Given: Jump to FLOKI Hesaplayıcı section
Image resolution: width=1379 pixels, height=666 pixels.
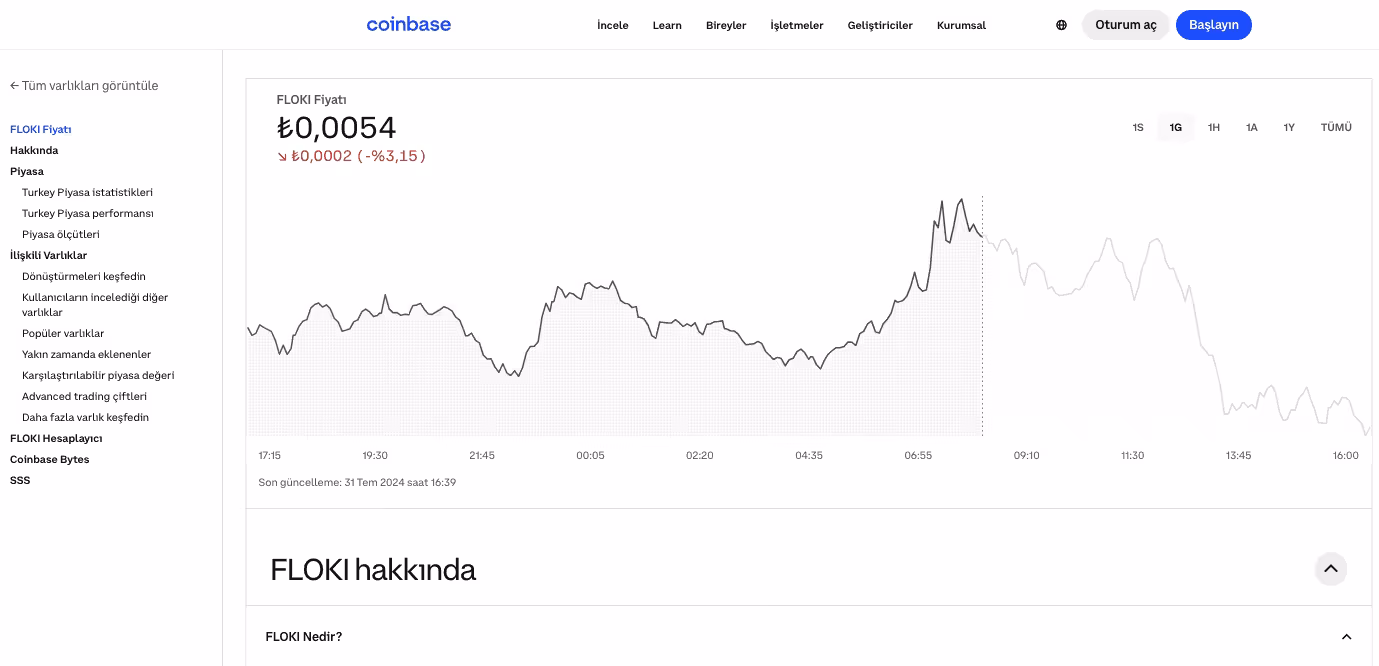Looking at the screenshot, I should [56, 438].
